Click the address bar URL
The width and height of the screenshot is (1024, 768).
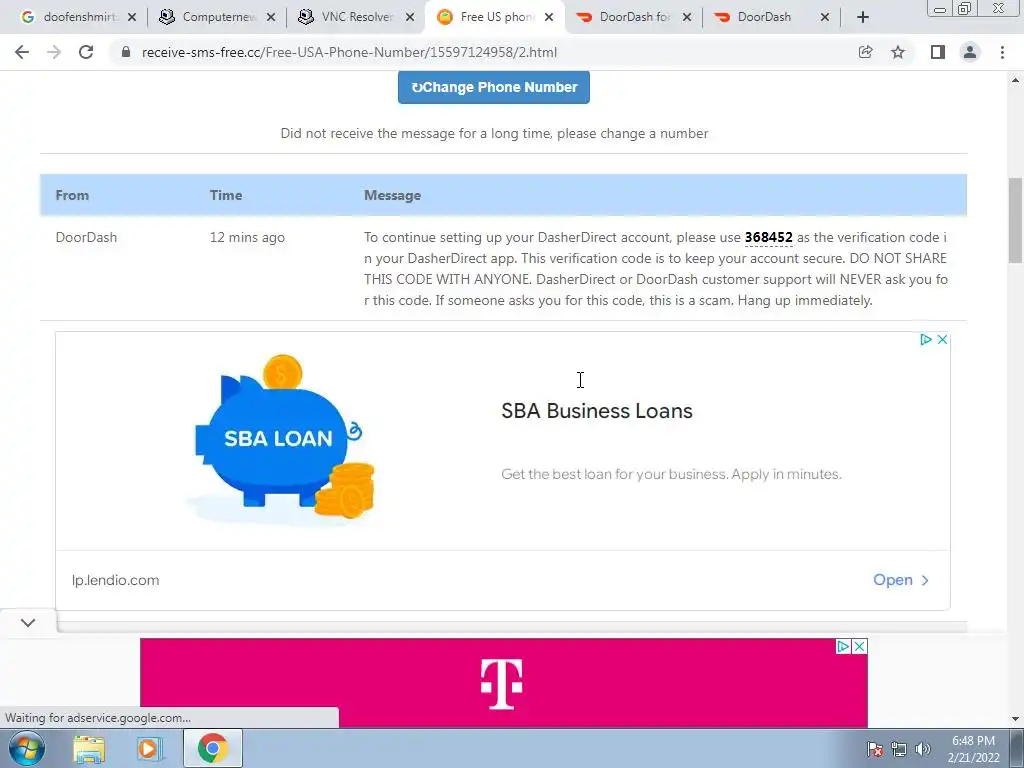tap(349, 52)
